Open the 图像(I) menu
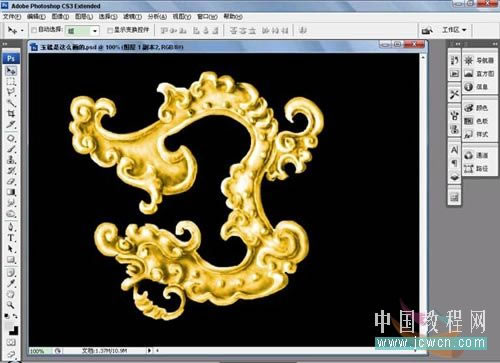This screenshot has width=500, height=363. click(60, 16)
